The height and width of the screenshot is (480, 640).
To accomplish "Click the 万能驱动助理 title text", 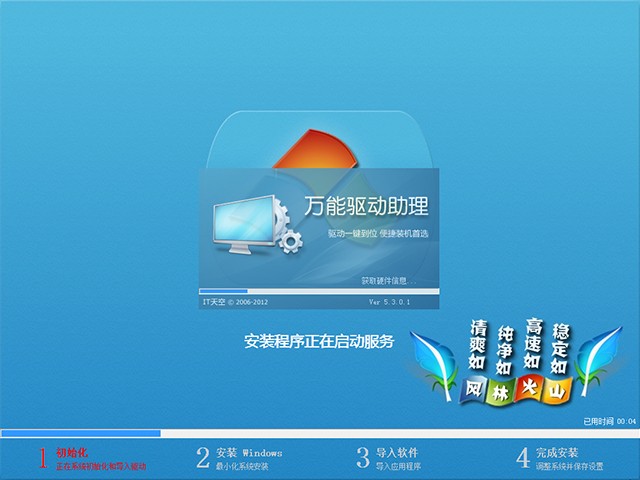I will (367, 206).
